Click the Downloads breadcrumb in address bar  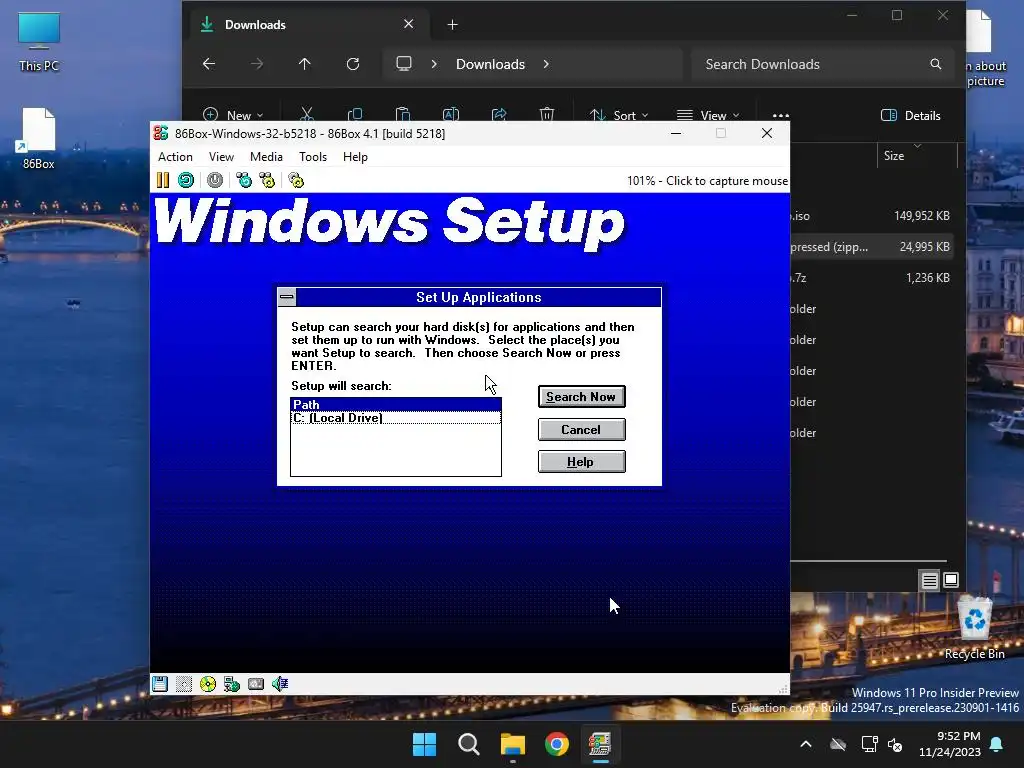[x=490, y=64]
